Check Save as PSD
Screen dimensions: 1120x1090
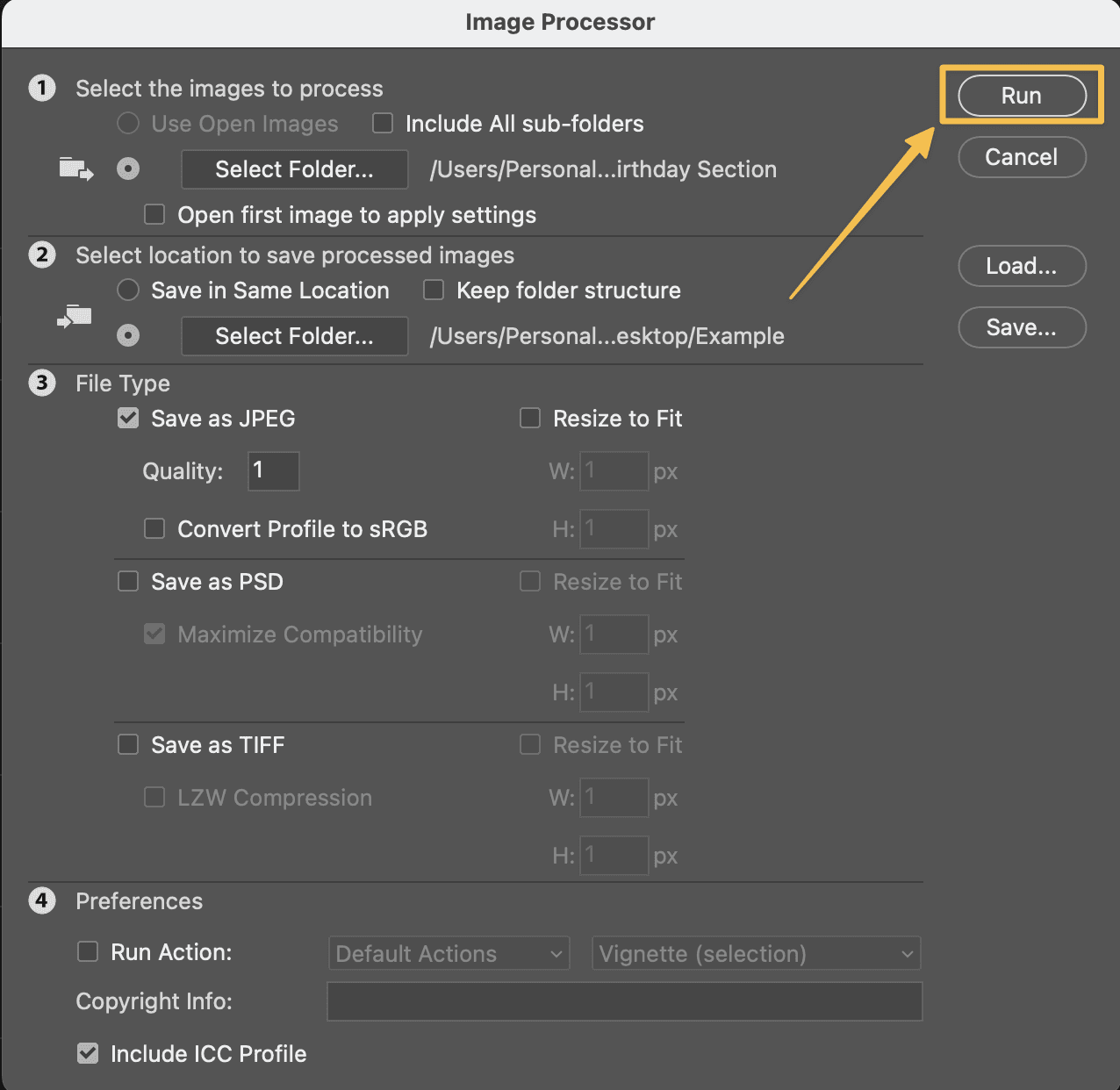tap(127, 581)
